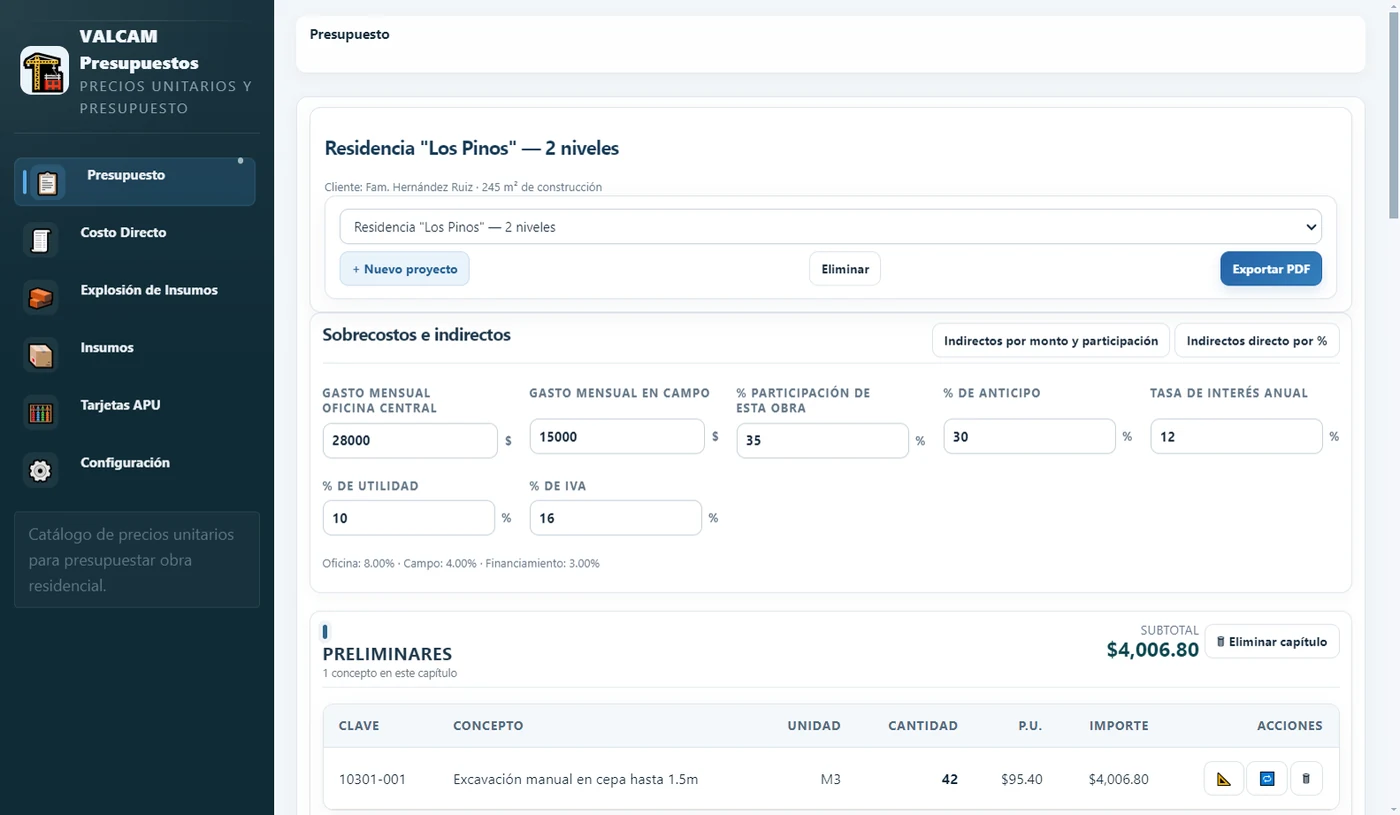
Task: Switch to Indirectos por monto y participación
Action: coord(1050,341)
